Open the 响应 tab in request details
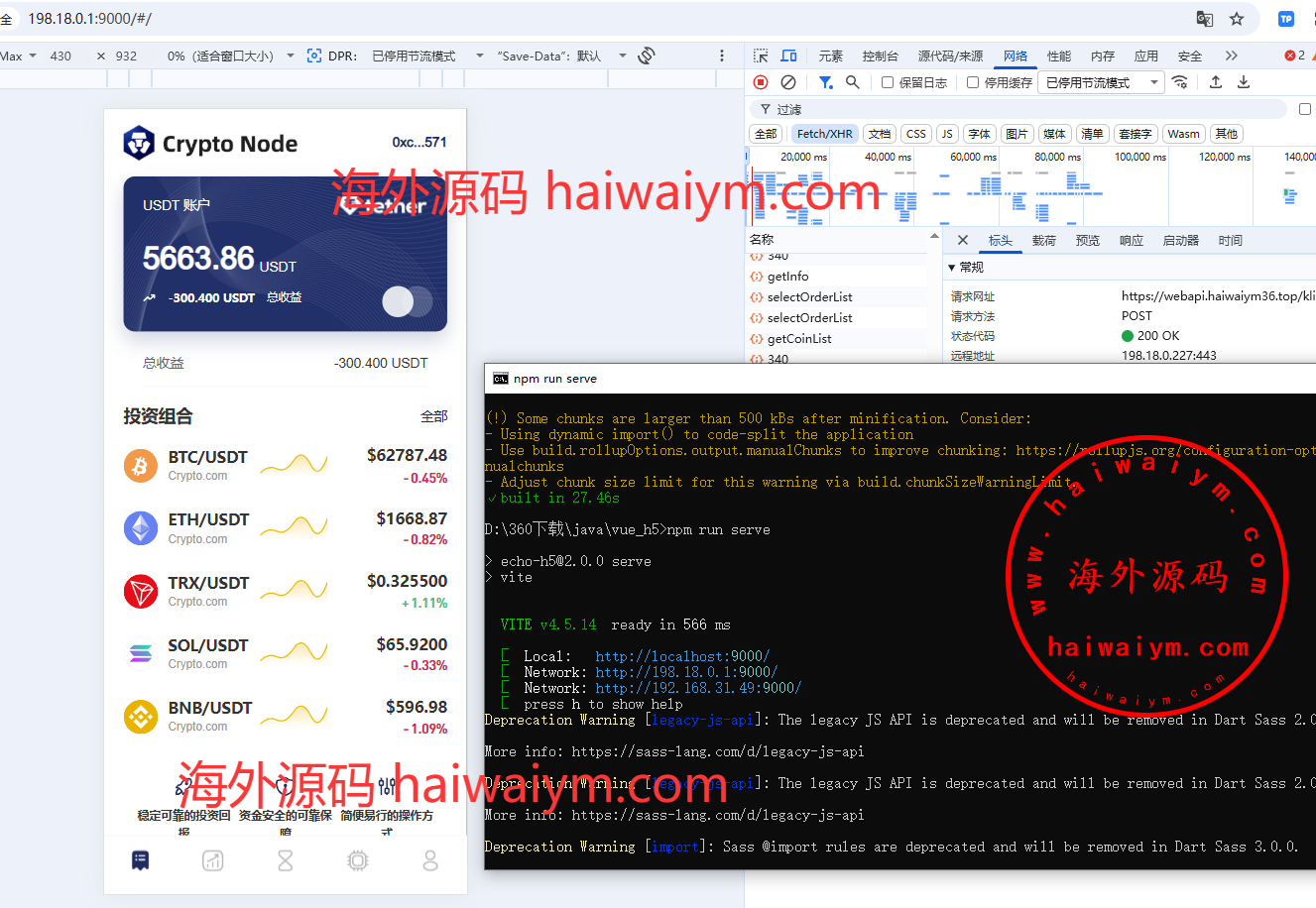Image resolution: width=1316 pixels, height=908 pixels. point(1132,240)
